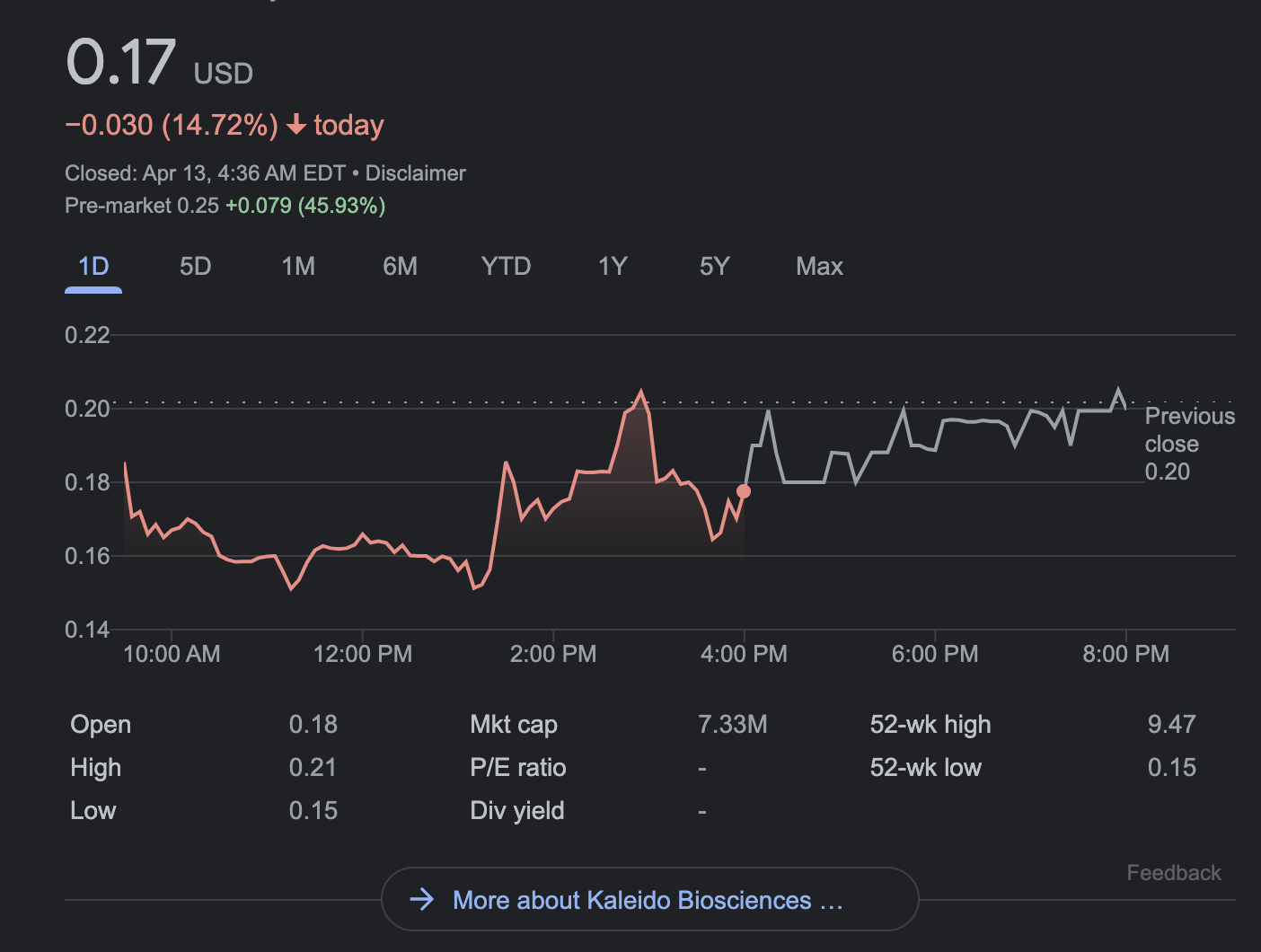The height and width of the screenshot is (952, 1261).
Task: Click the 8:00 PM axis label
Action: 1126,654
